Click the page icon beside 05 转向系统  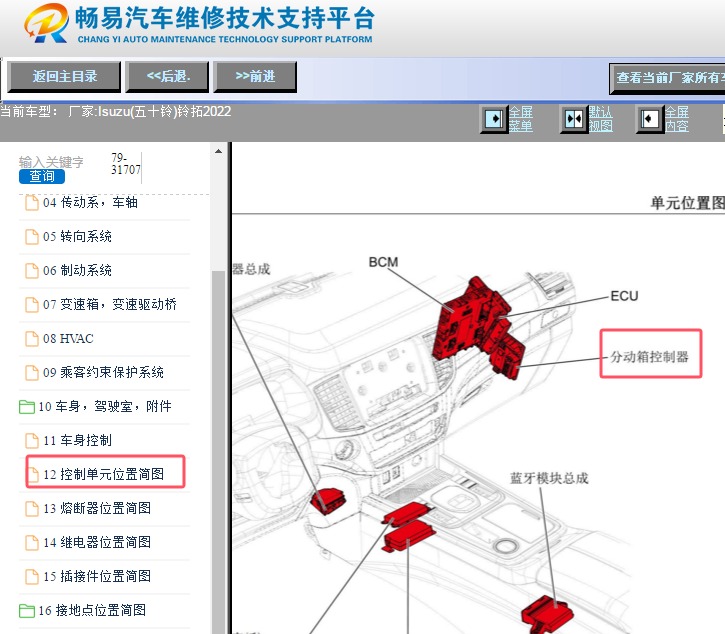click(32, 236)
